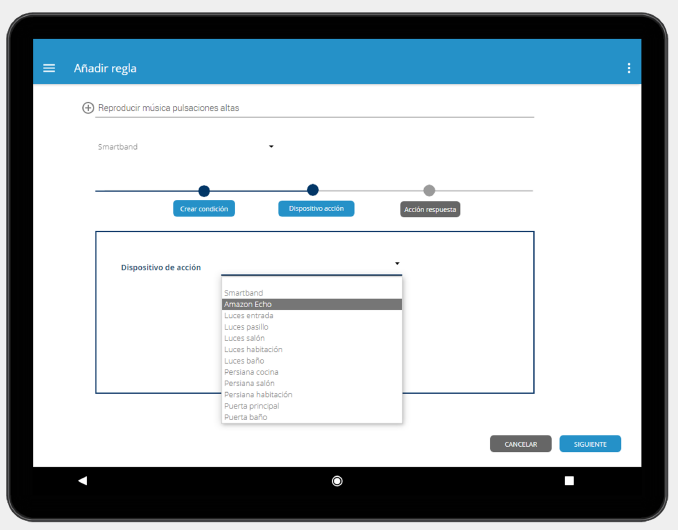Edit the rule name 'Reproducir música pulsaciones altas'

coord(314,108)
